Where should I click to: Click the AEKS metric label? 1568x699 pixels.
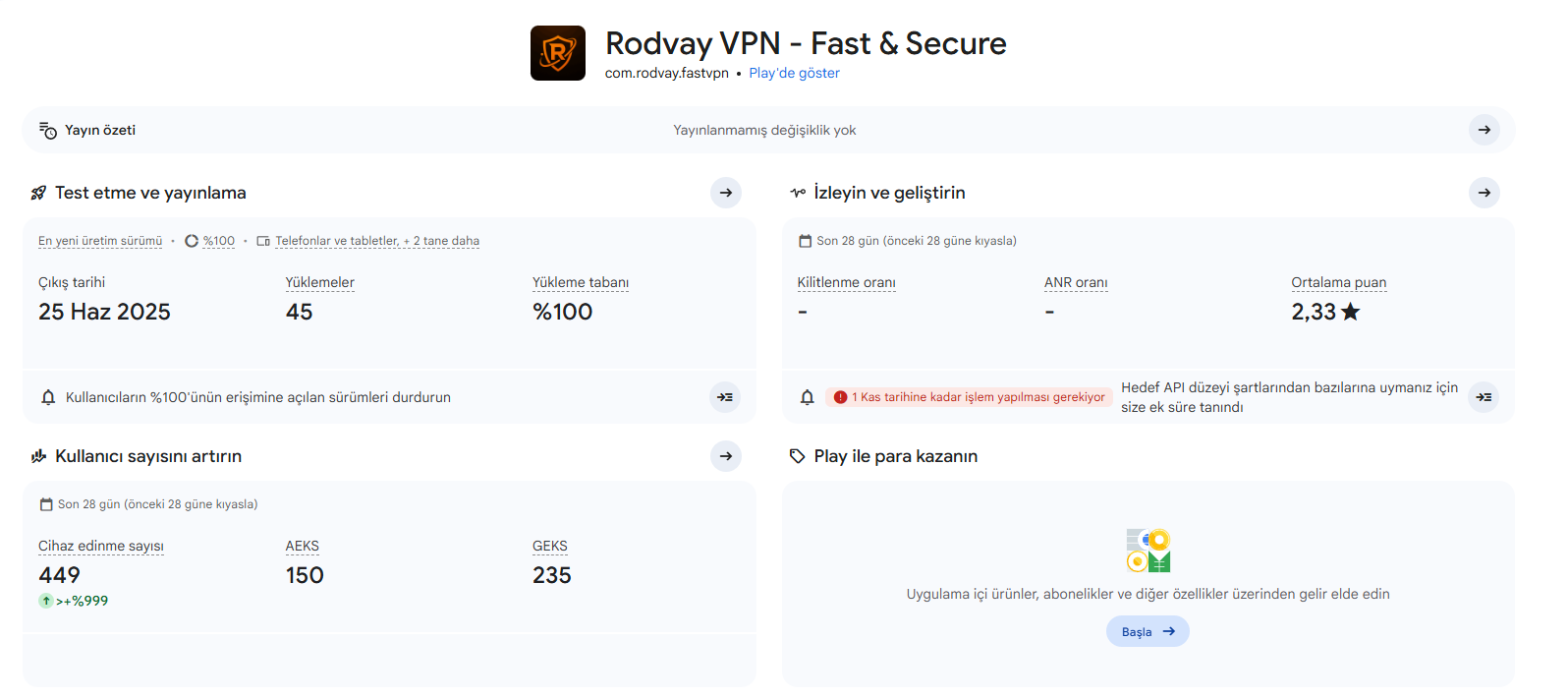(303, 546)
